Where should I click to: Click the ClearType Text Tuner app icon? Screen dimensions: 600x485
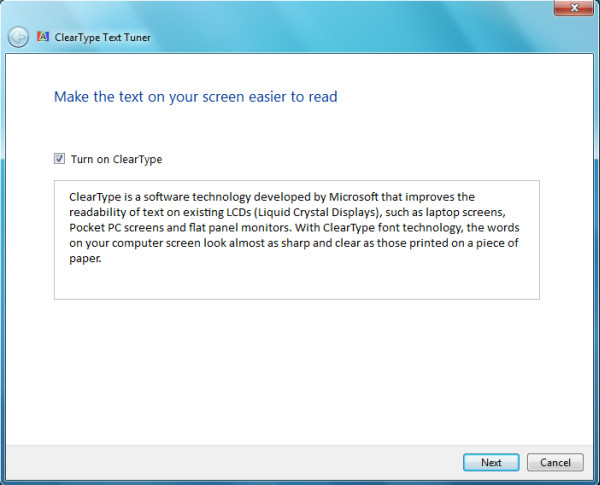(43, 36)
